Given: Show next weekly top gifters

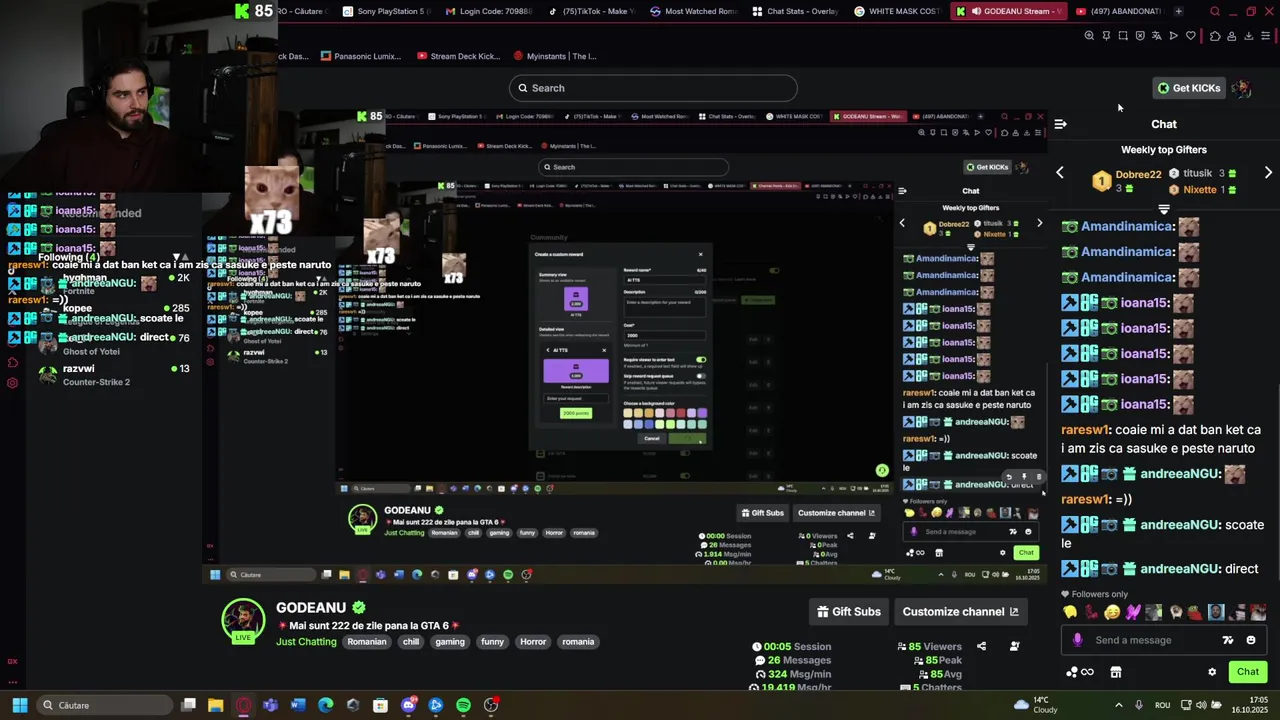Looking at the screenshot, I should click(1268, 173).
